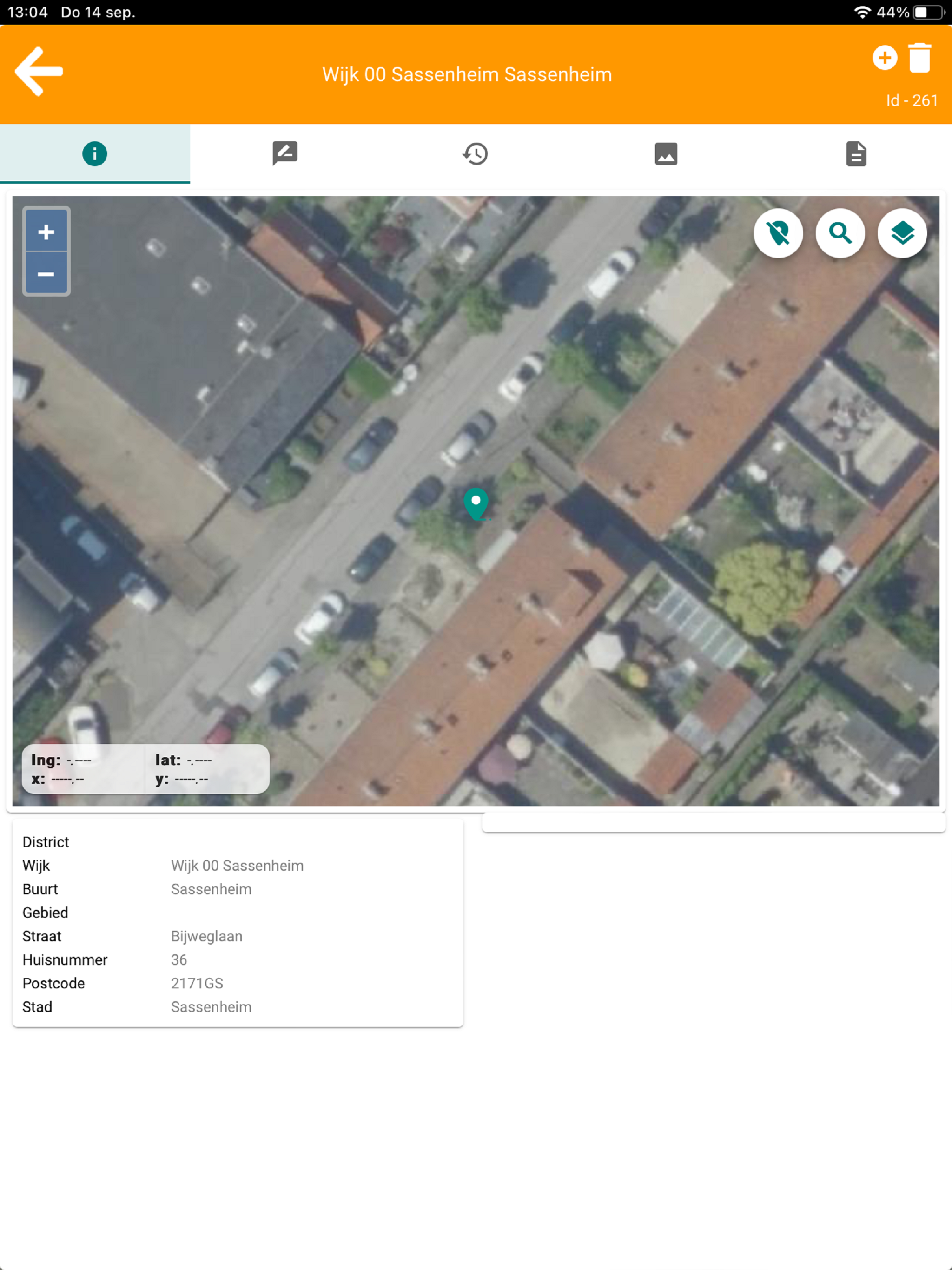Click the 'District' heading
Image resolution: width=952 pixels, height=1270 pixels.
click(46, 842)
